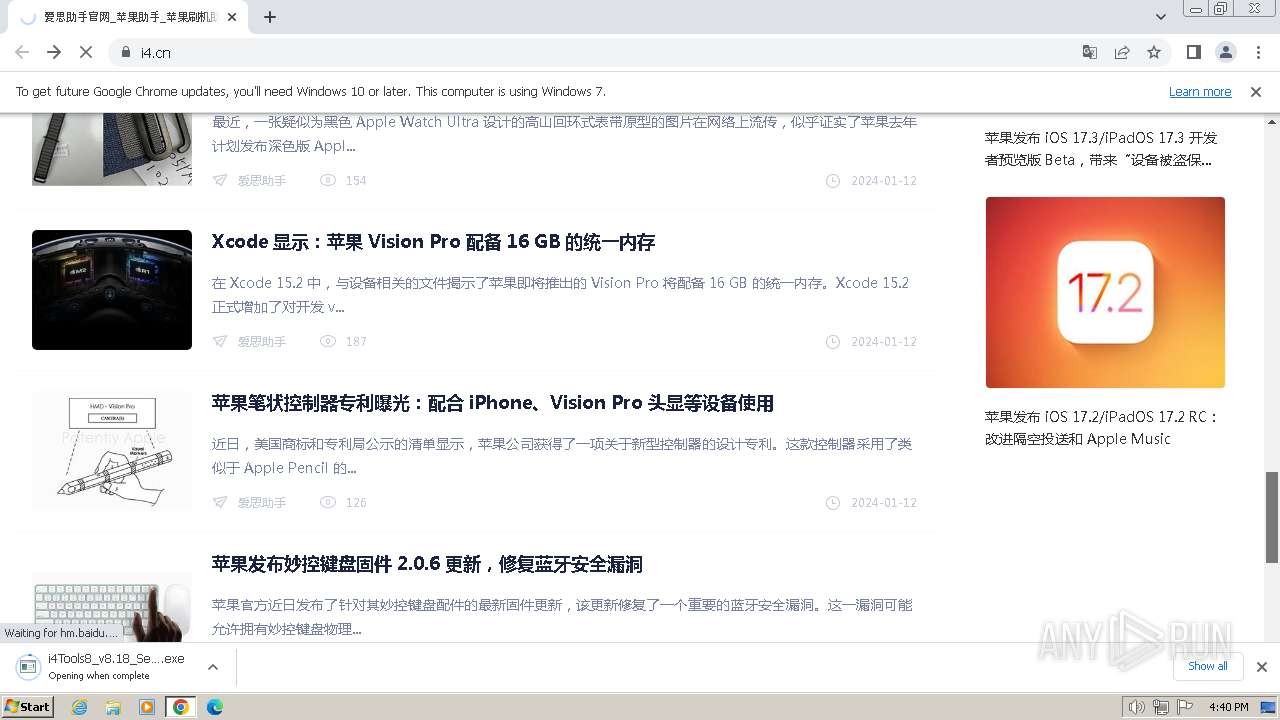The height and width of the screenshot is (720, 1280).
Task: Open the media player taskbar icon
Action: coord(147,707)
